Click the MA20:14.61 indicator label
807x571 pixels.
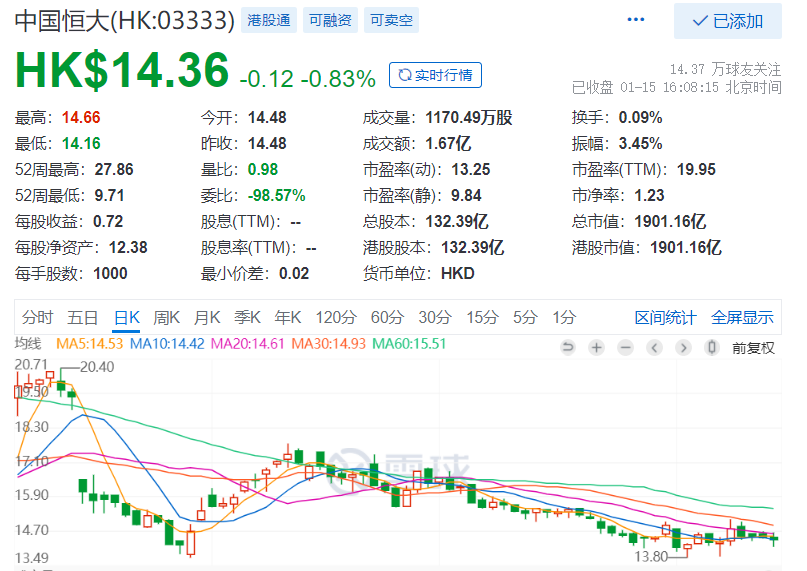(x=248, y=343)
